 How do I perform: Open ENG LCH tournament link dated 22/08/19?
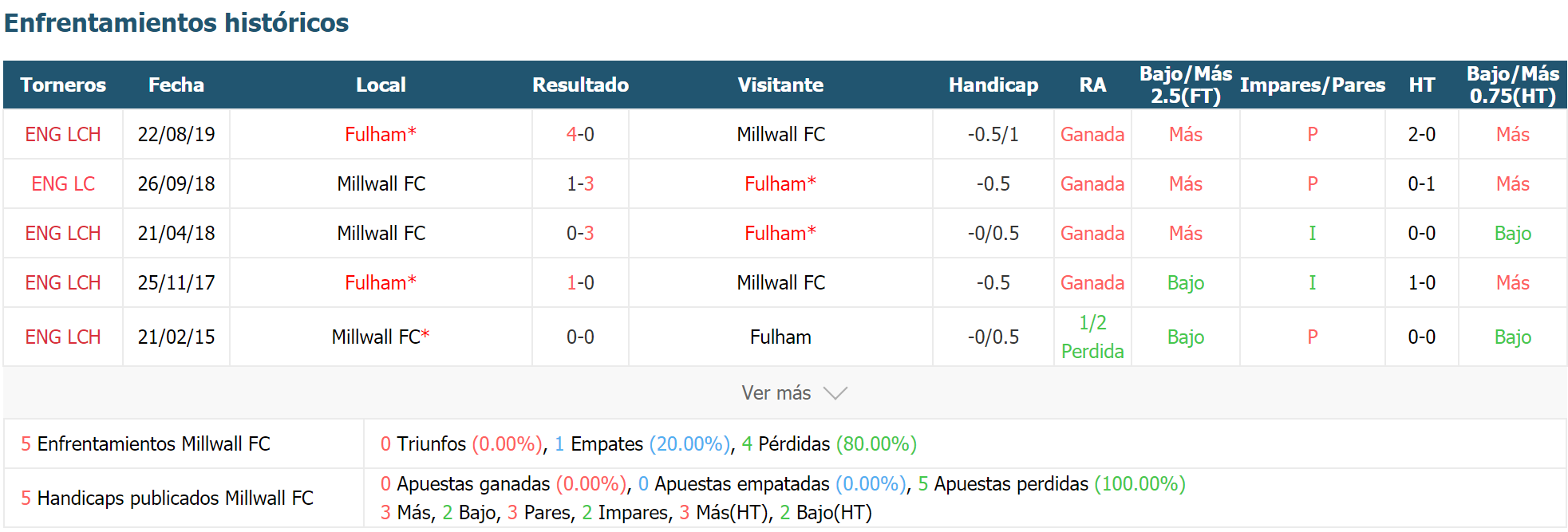tap(63, 134)
